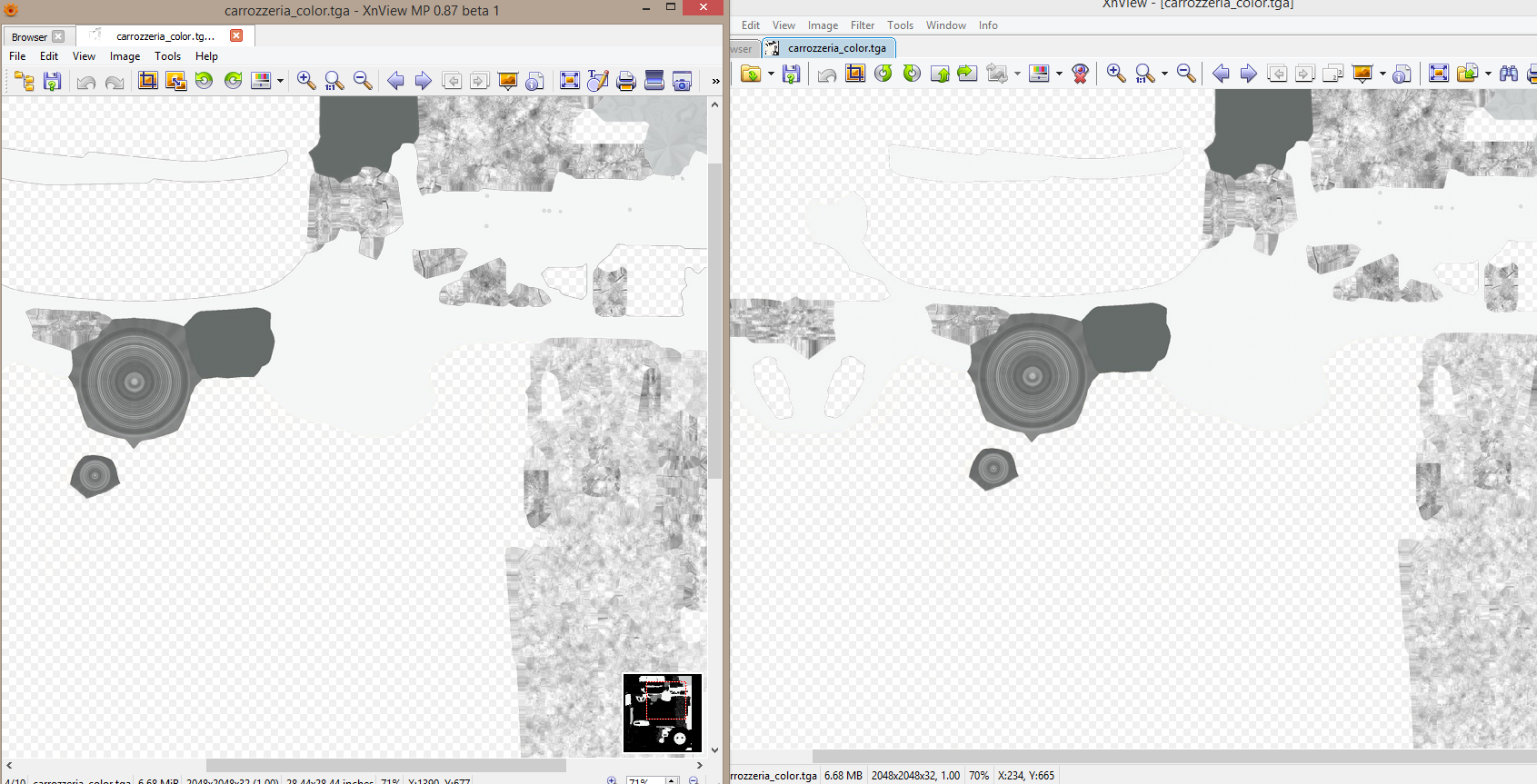The height and width of the screenshot is (784, 1537).
Task: Click the horizontal scrollbar in XnView MP viewer
Action: pyautogui.click(x=385, y=766)
